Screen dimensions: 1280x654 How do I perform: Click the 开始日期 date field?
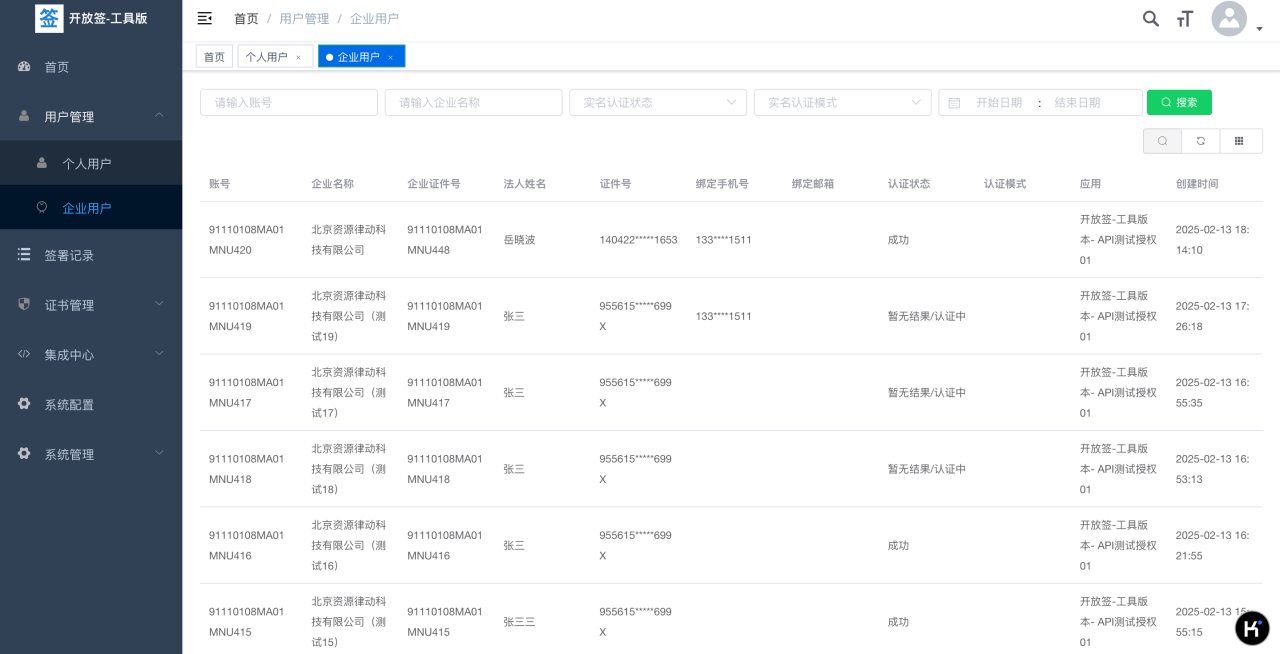click(999, 103)
